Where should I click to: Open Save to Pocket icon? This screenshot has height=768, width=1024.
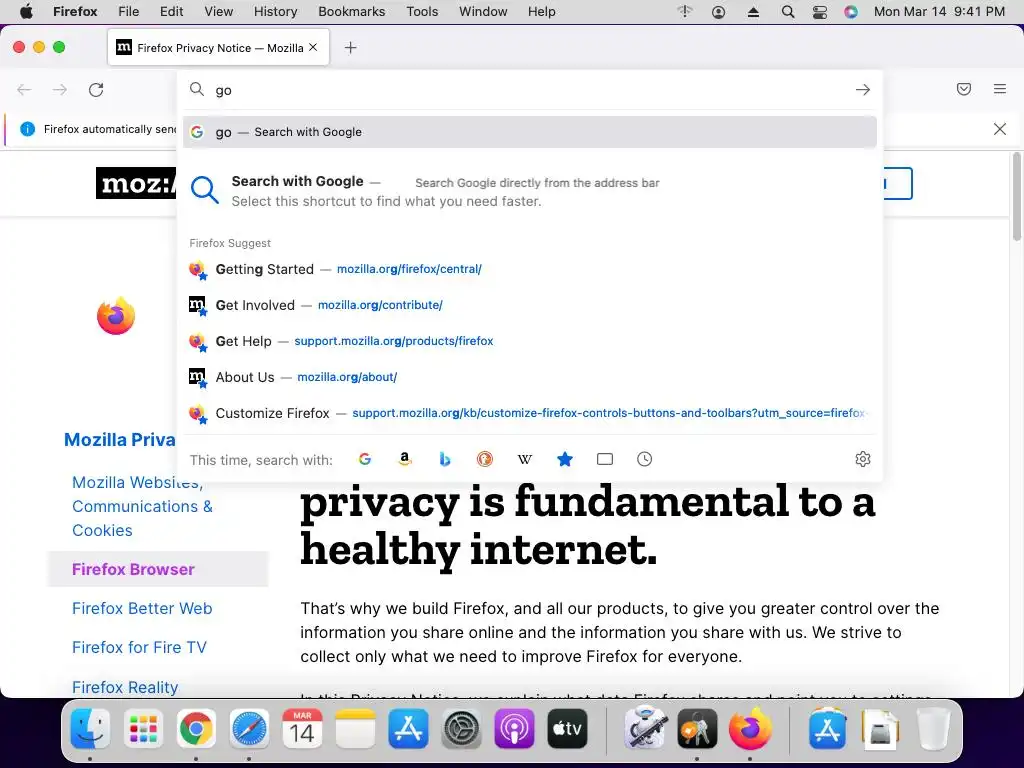[x=964, y=89]
